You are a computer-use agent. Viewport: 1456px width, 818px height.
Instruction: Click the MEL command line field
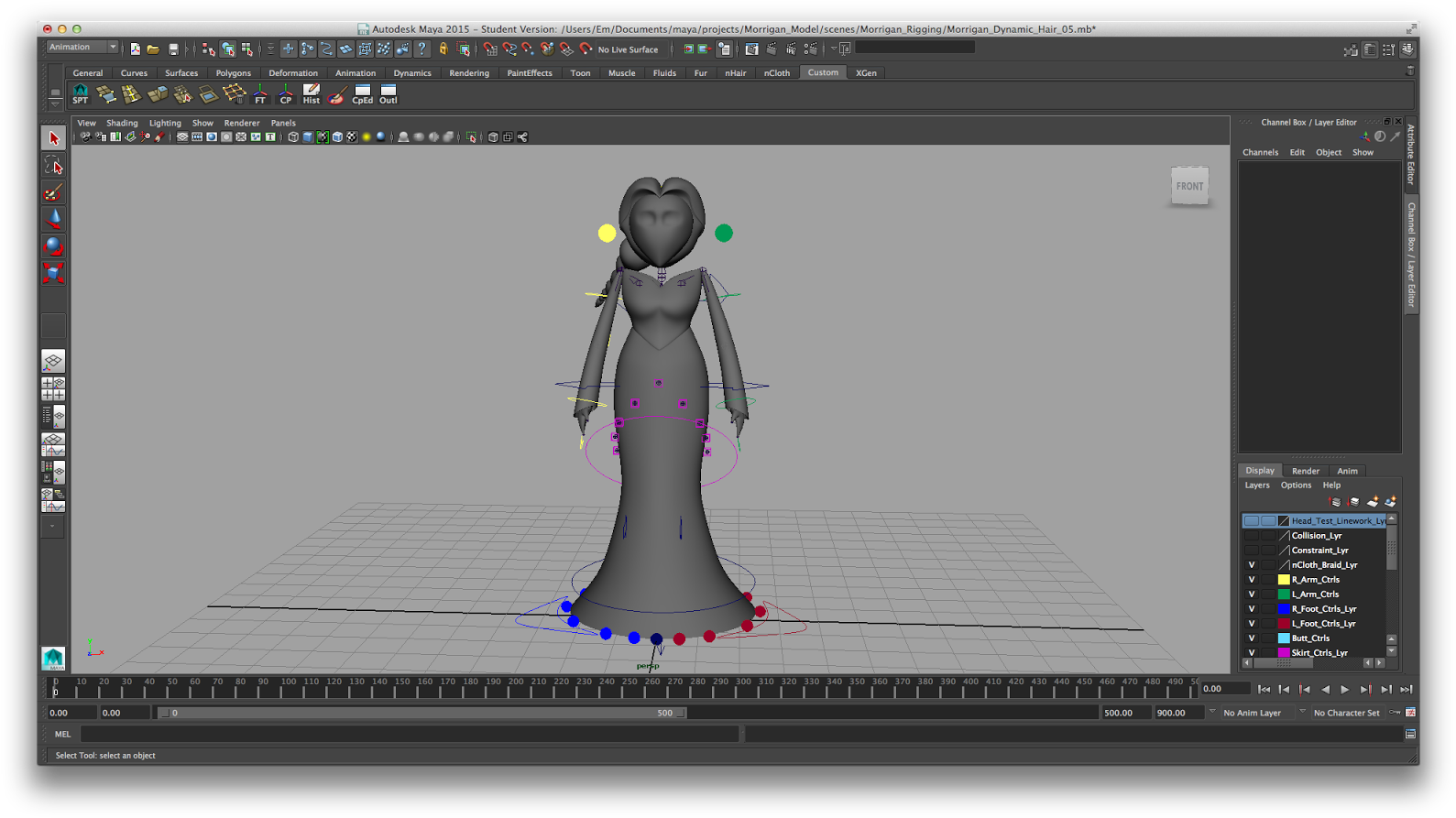[410, 734]
